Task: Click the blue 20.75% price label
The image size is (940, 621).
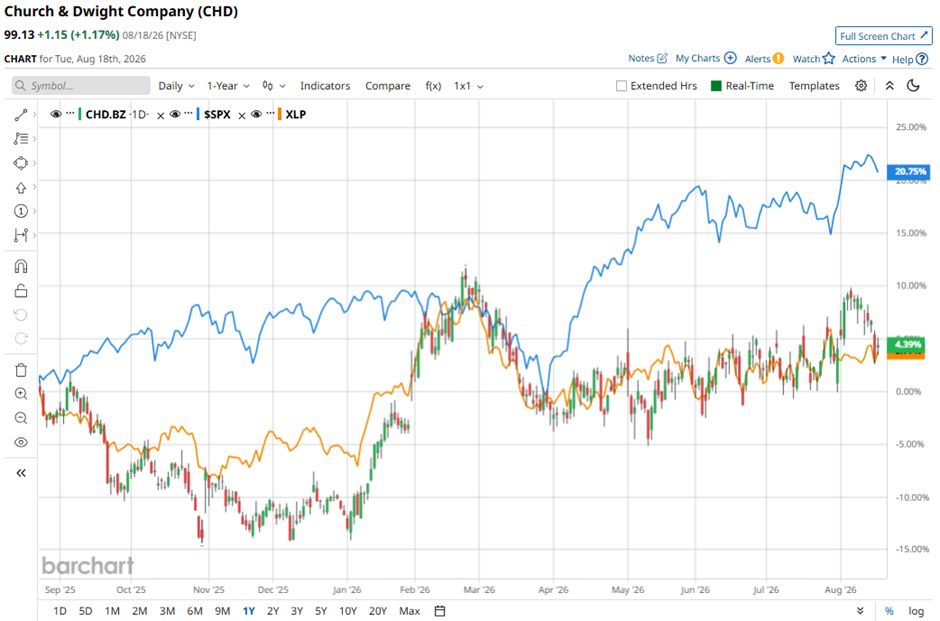Action: [x=909, y=171]
